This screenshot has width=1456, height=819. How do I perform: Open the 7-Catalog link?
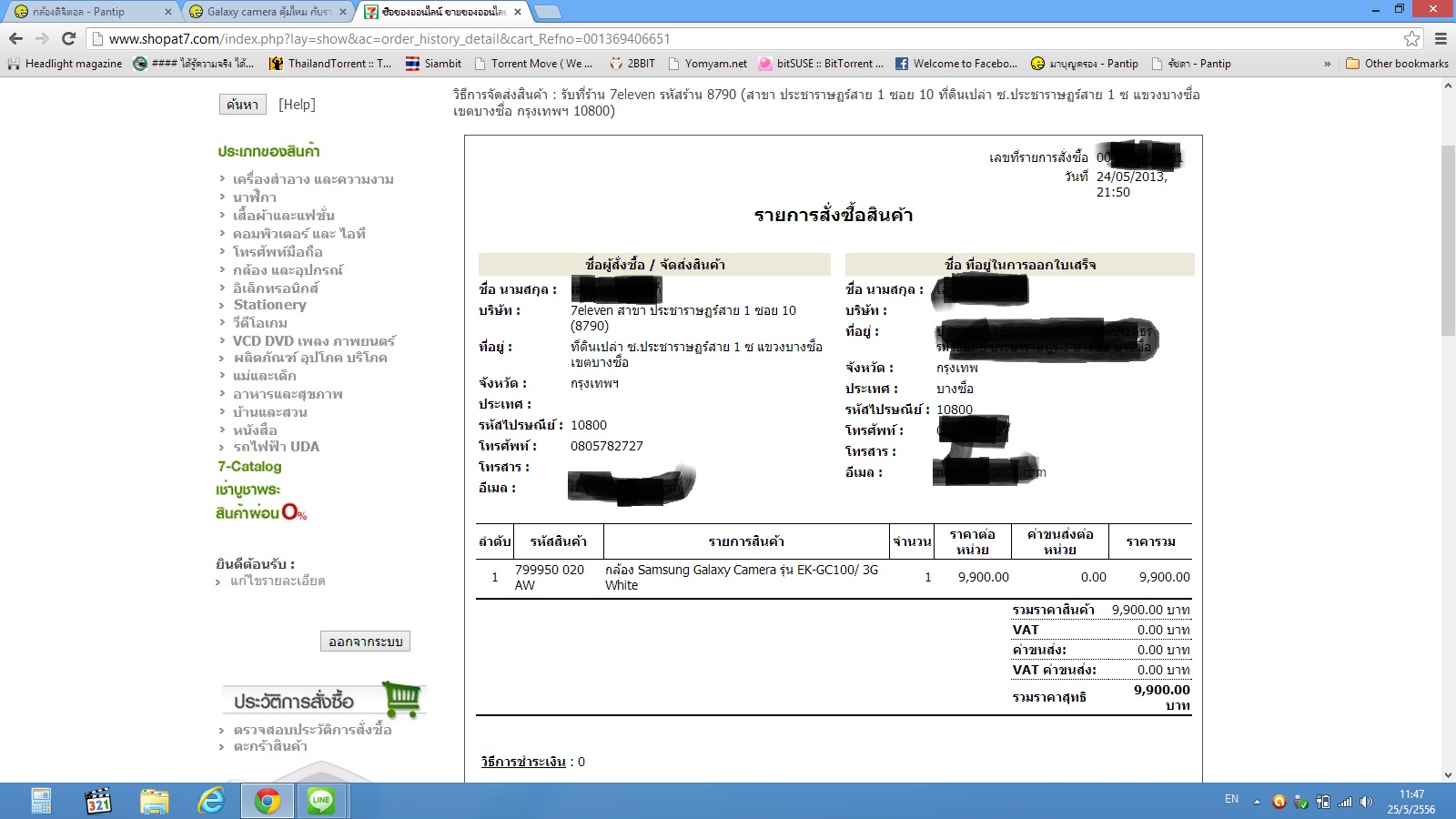pos(249,467)
